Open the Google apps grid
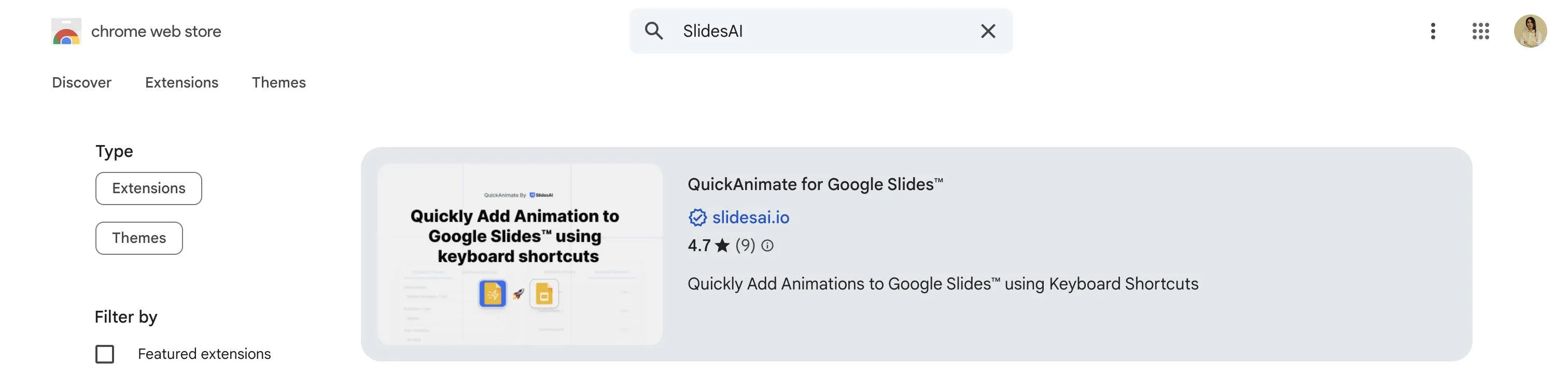The width and height of the screenshot is (1568, 377). click(1480, 31)
